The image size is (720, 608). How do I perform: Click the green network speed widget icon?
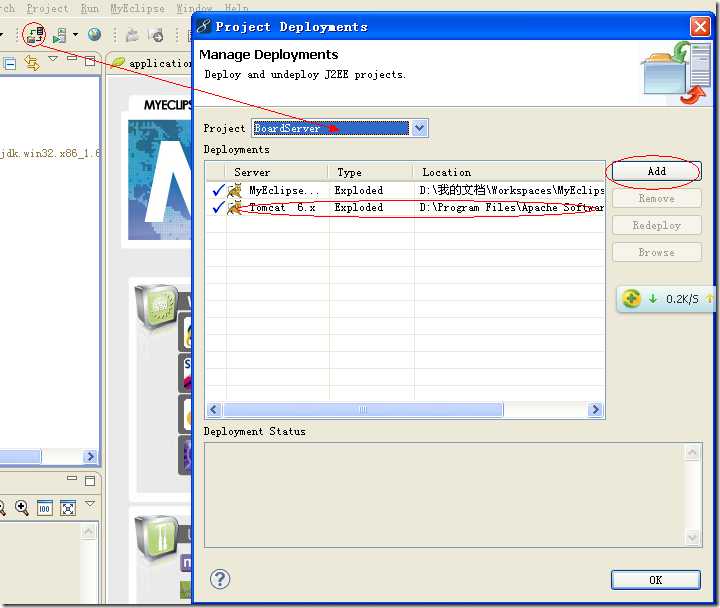(632, 299)
